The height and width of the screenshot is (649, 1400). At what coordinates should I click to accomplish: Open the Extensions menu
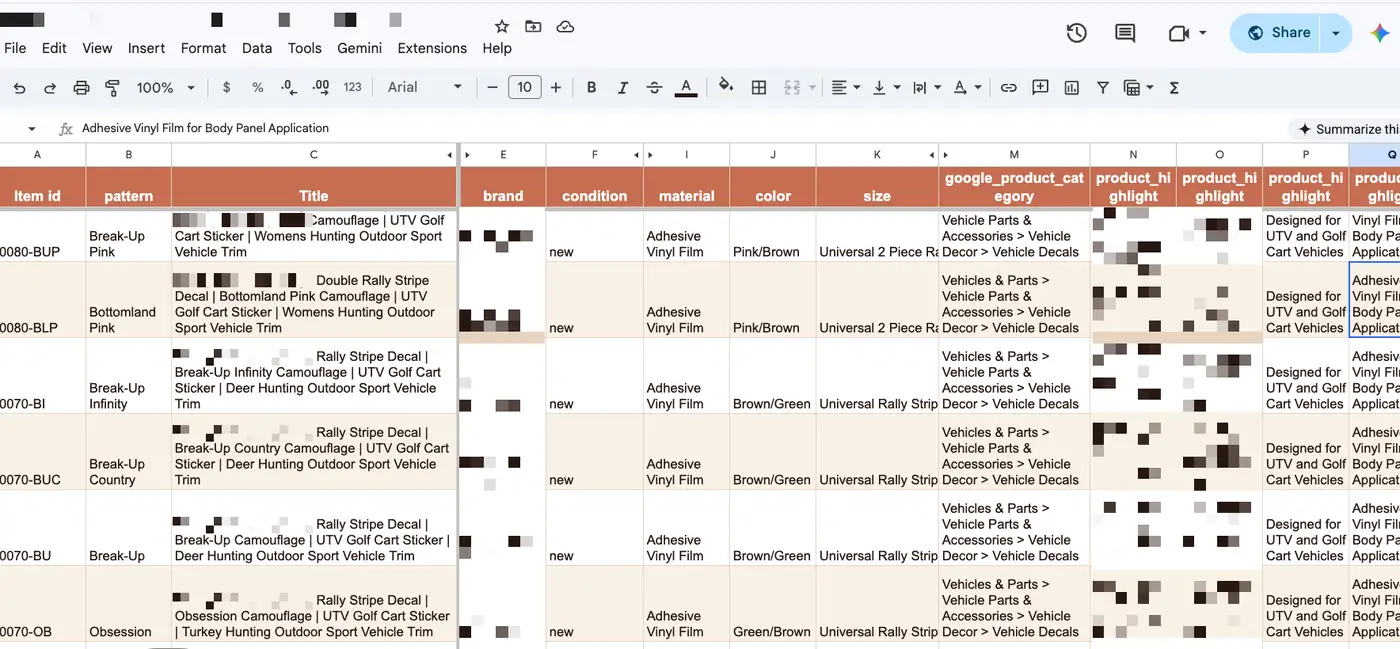coord(432,48)
